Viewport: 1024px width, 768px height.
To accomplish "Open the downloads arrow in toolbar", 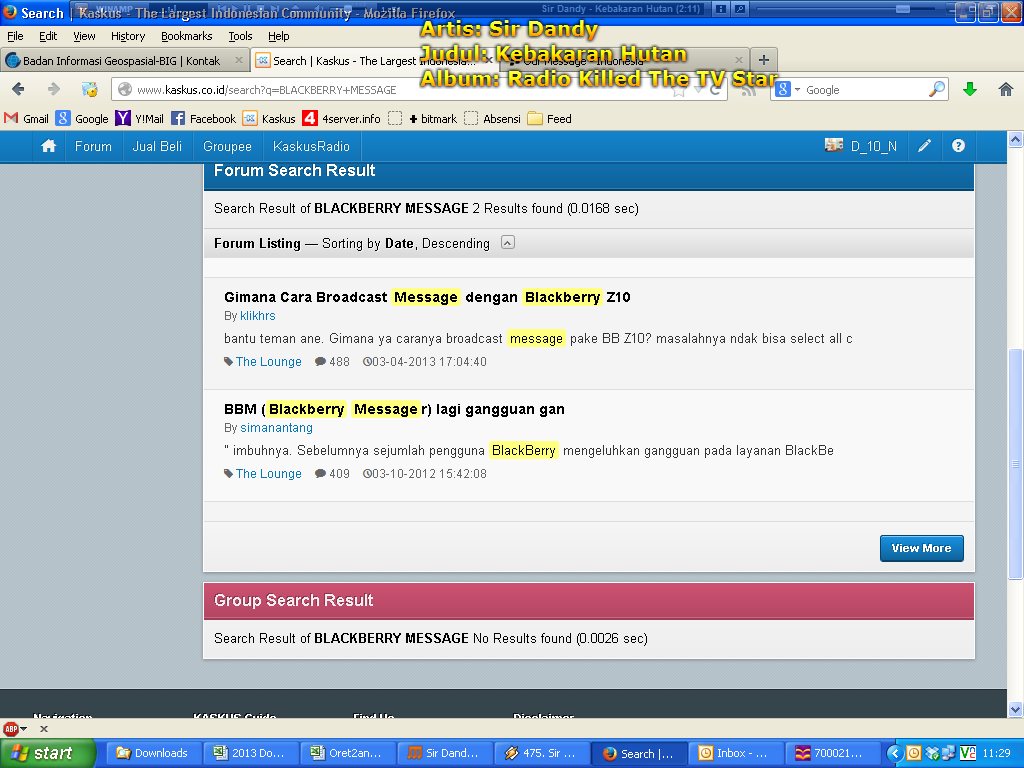I will (x=970, y=89).
